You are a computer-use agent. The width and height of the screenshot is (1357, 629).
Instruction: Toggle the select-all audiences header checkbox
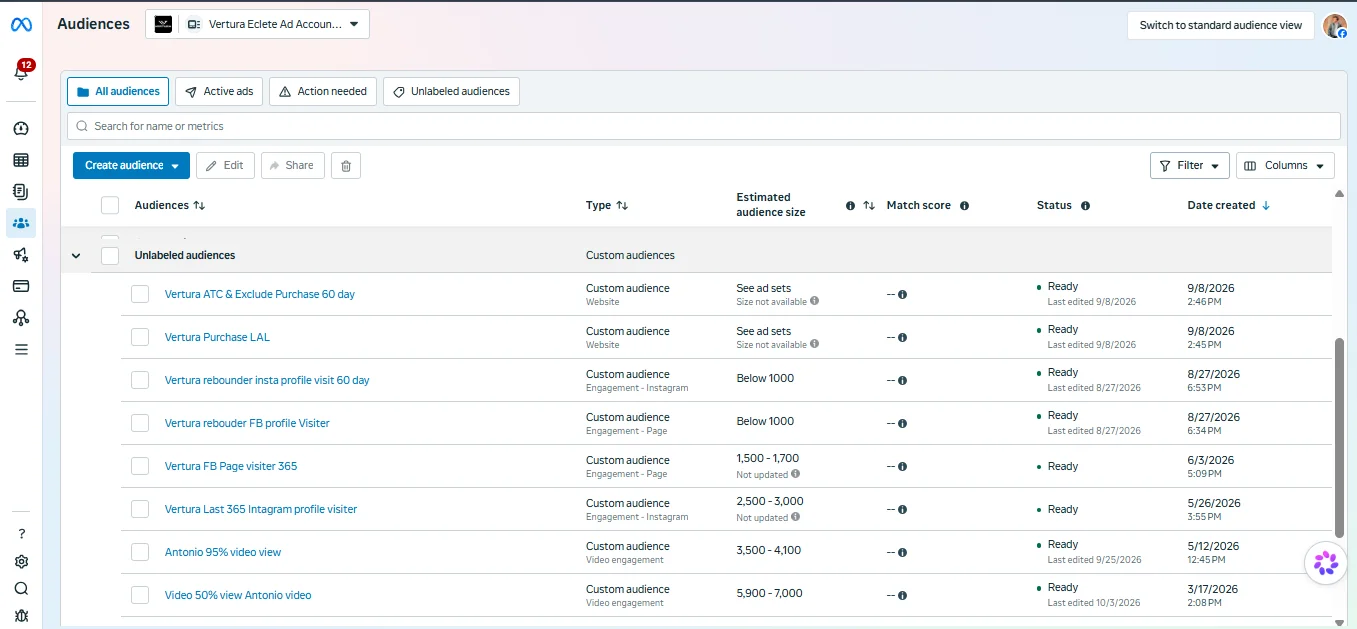[x=110, y=205]
